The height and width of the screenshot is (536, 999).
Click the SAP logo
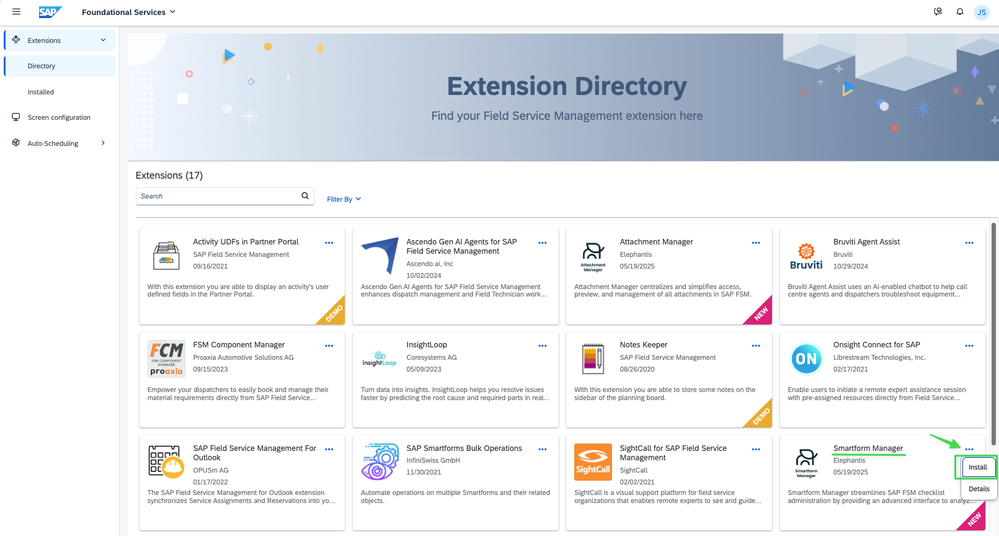50,12
